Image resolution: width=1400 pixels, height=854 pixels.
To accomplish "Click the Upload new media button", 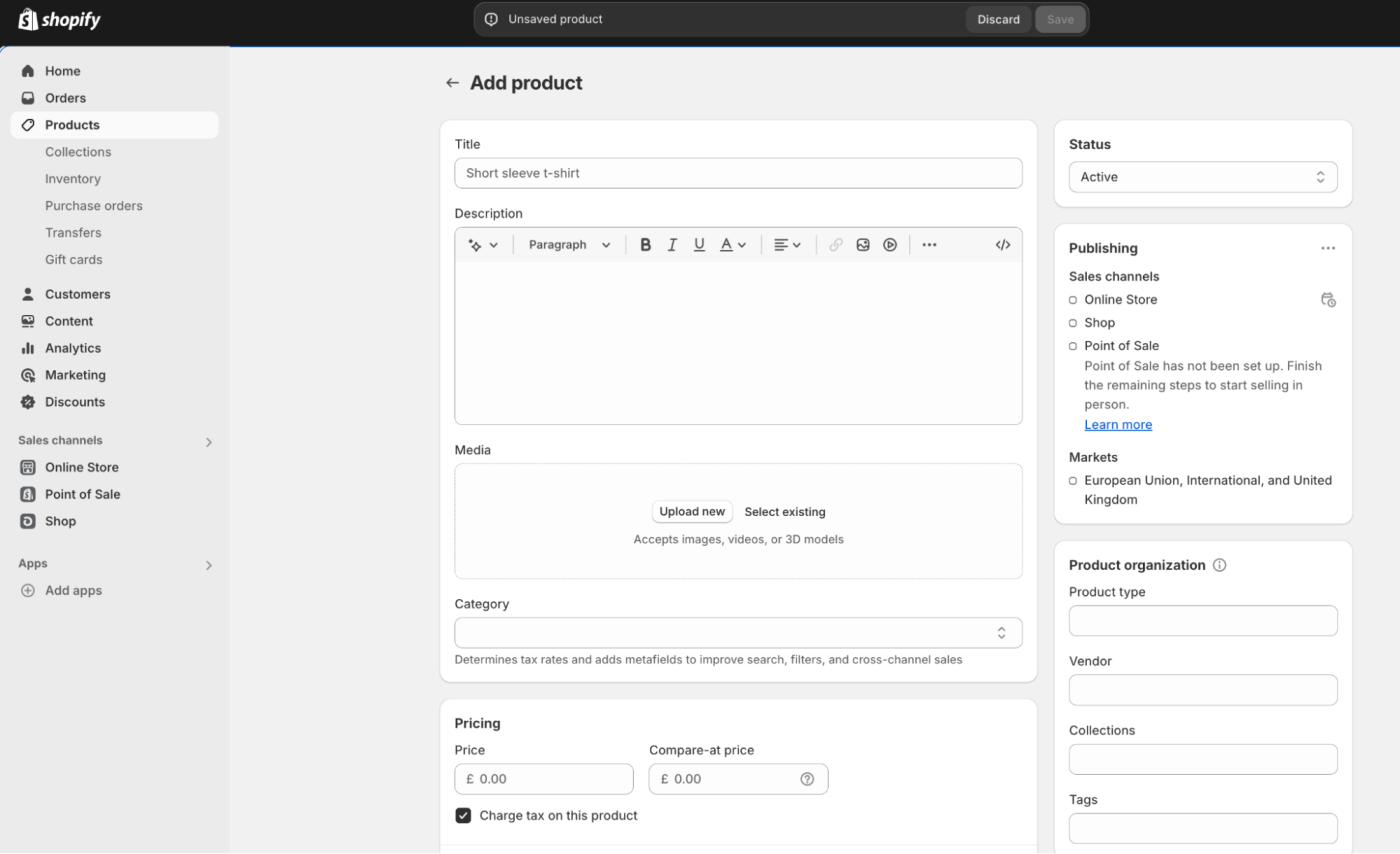I will pyautogui.click(x=692, y=512).
